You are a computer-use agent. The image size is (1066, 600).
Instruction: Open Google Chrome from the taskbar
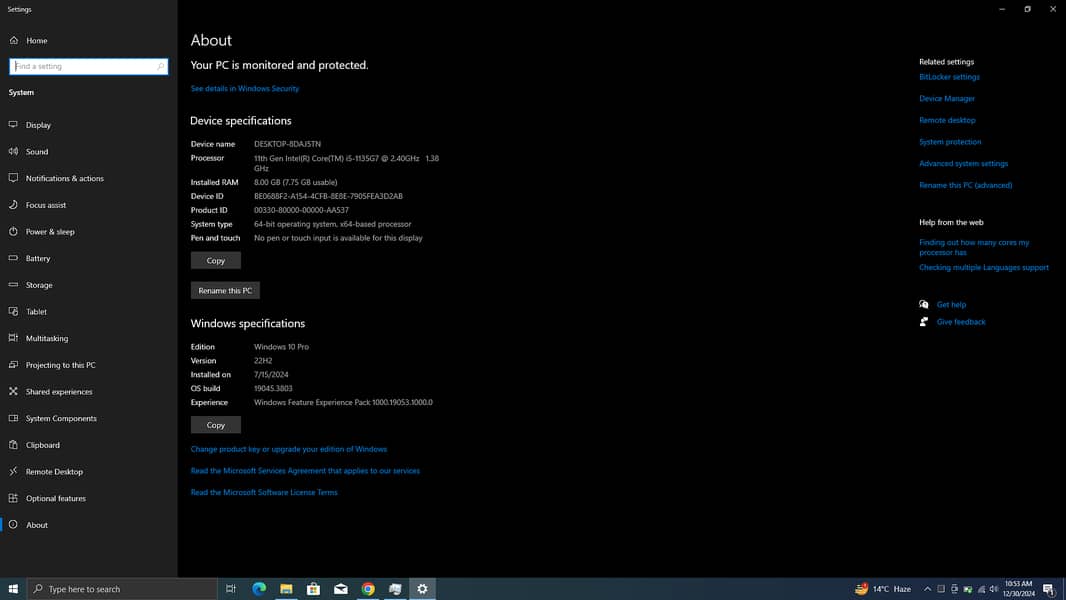coord(368,589)
